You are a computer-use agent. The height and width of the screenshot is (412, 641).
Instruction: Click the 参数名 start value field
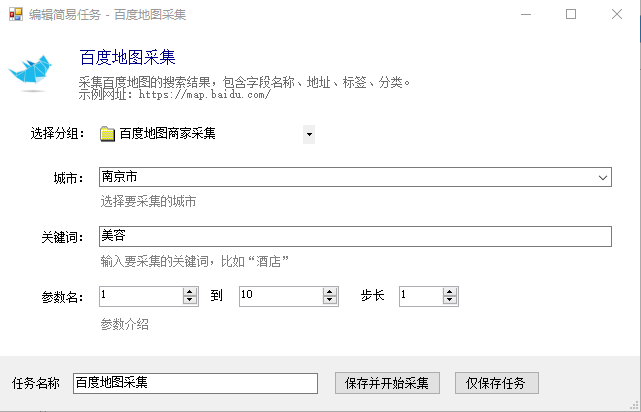coord(141,296)
